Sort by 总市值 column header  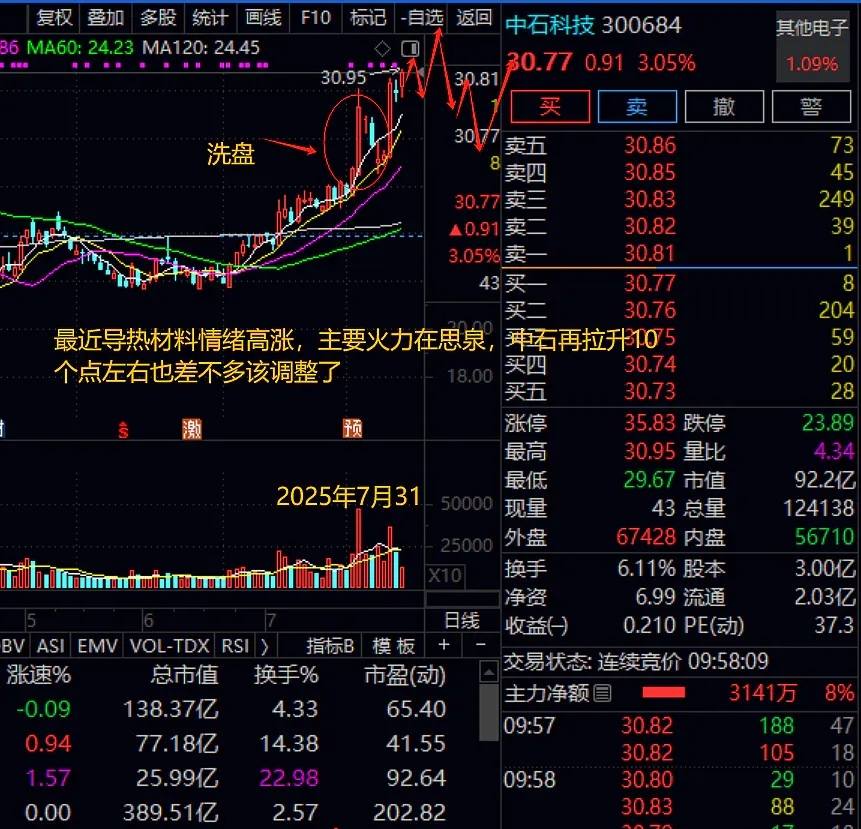[184, 675]
